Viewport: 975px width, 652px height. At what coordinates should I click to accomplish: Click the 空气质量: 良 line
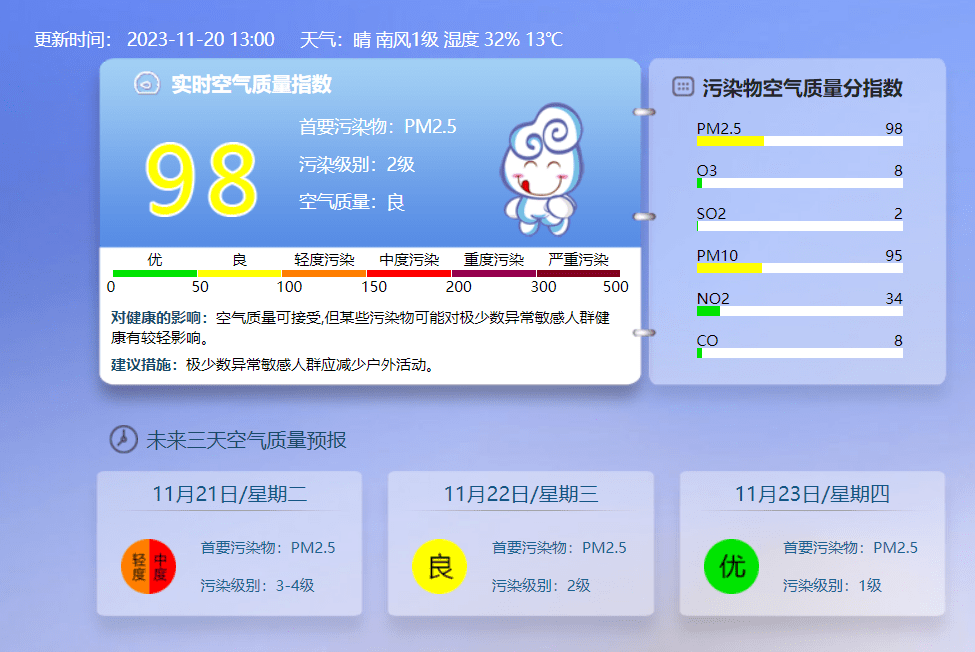pyautogui.click(x=351, y=202)
